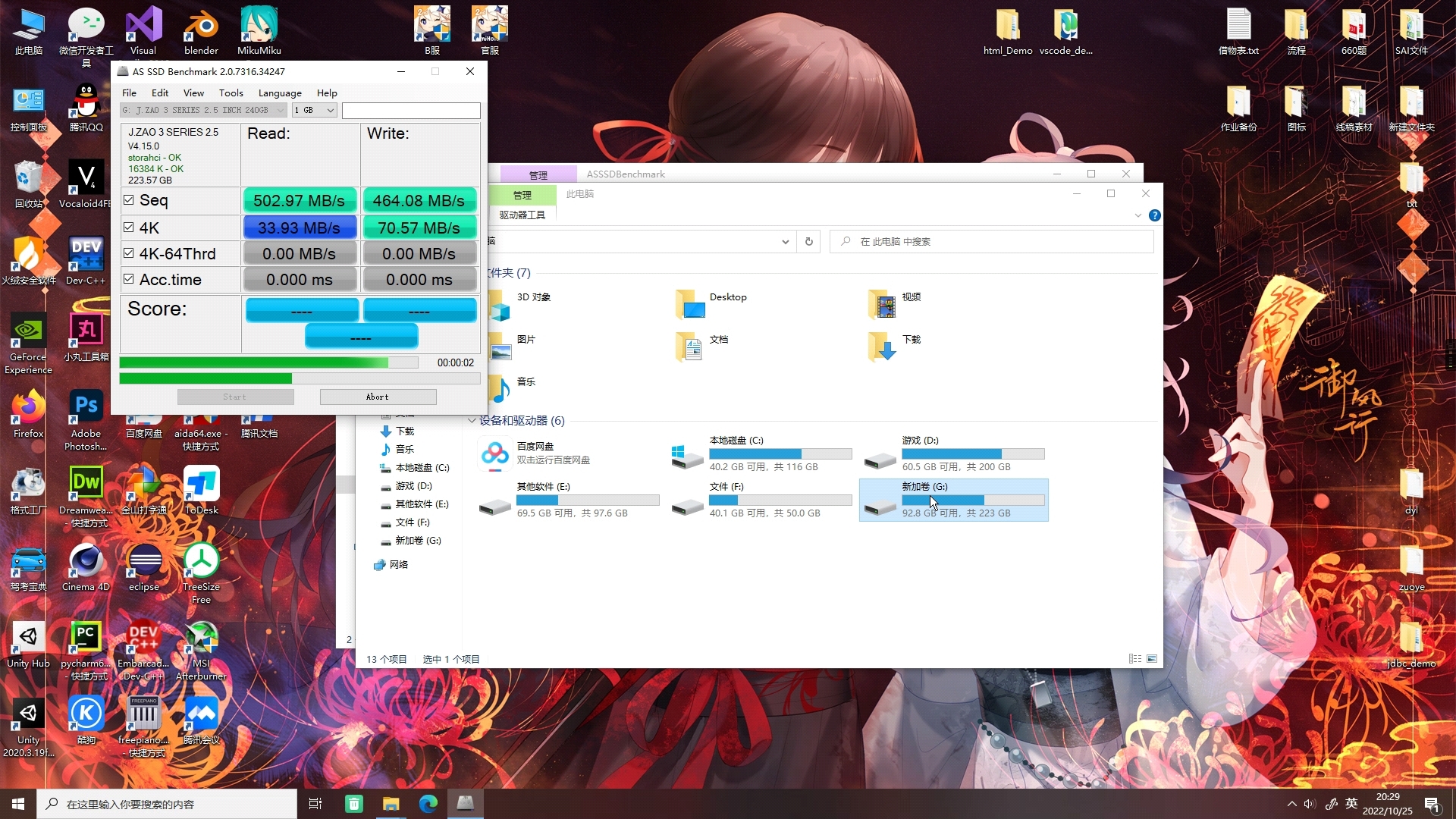Select the 本地磁盘 (C:) drive
The height and width of the screenshot is (819, 1456).
pos(761,454)
